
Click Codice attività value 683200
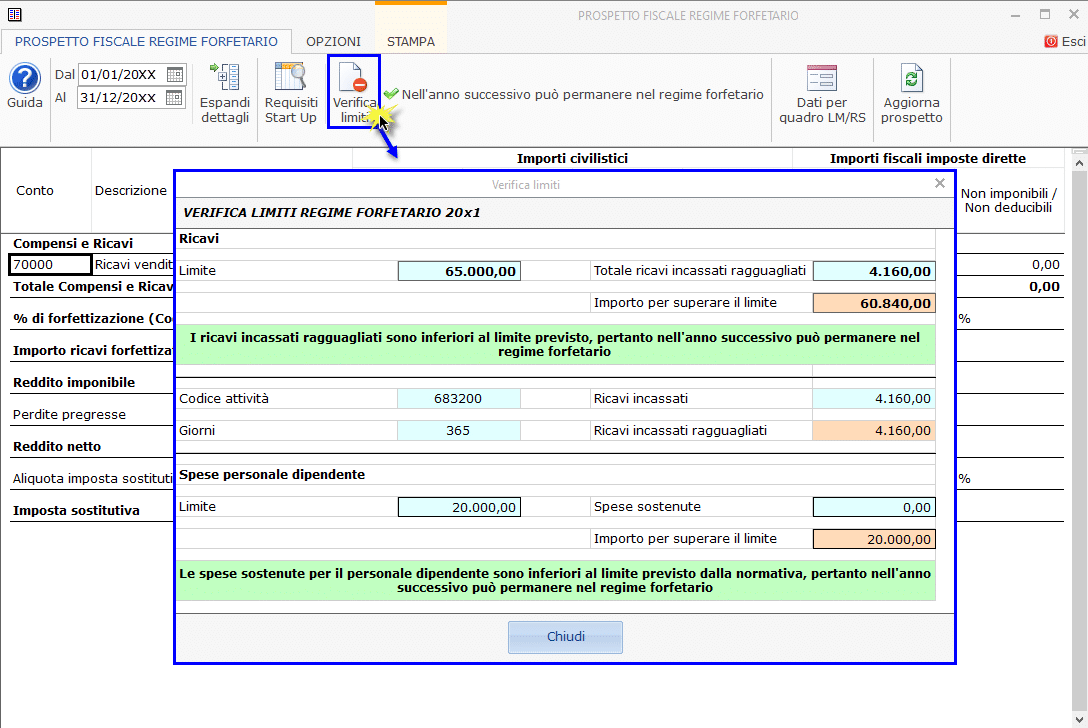(x=459, y=398)
